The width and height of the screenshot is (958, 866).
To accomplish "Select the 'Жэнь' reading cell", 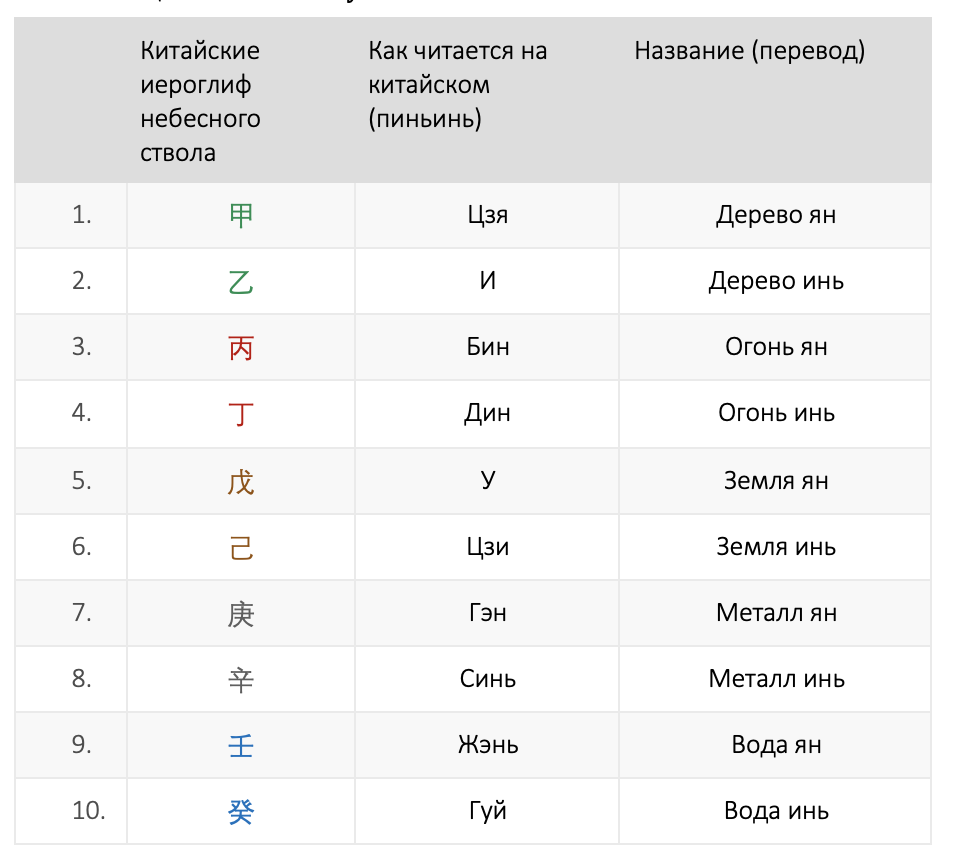I will pyautogui.click(x=488, y=745).
